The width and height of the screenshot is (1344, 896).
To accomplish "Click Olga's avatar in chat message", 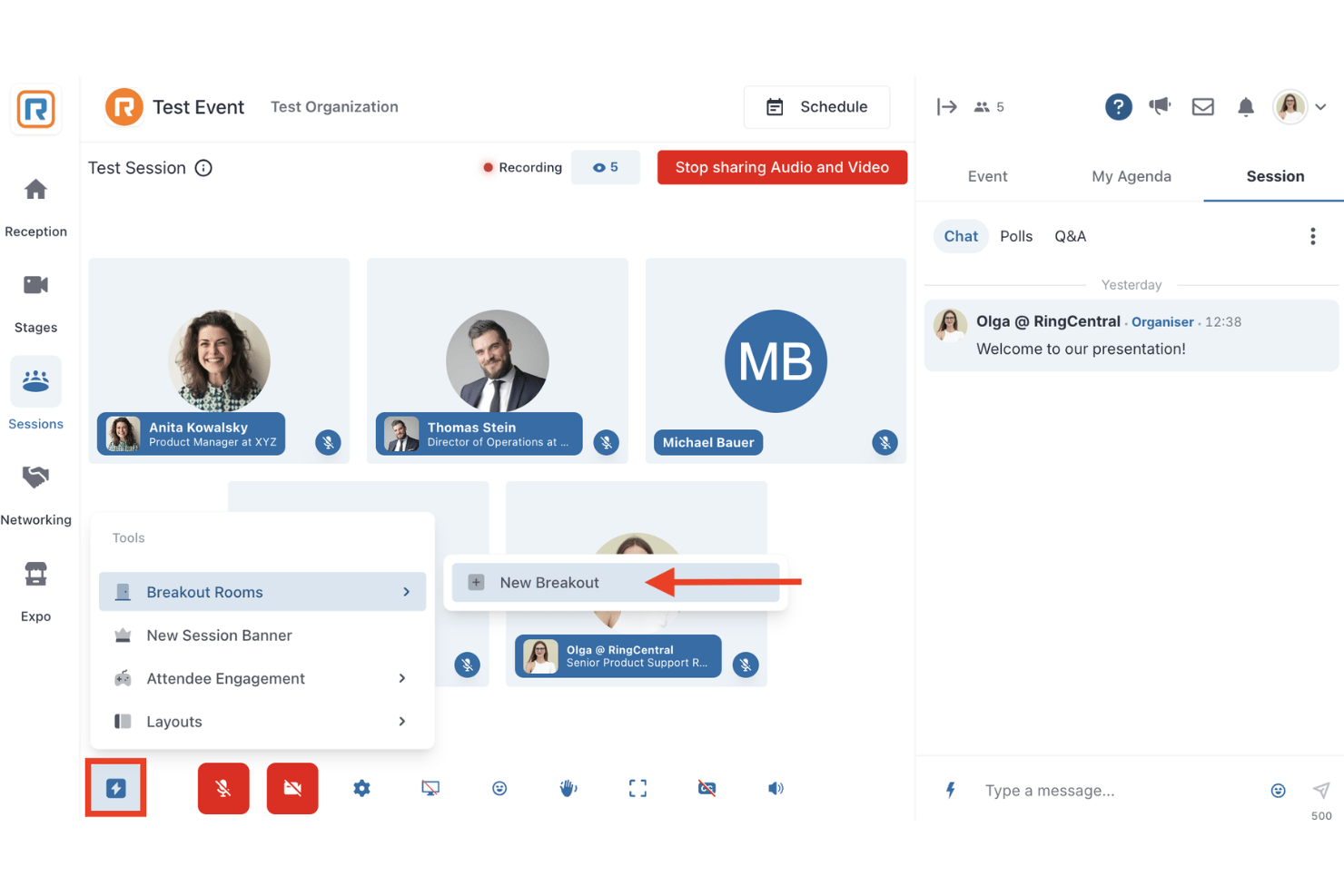I will [950, 325].
